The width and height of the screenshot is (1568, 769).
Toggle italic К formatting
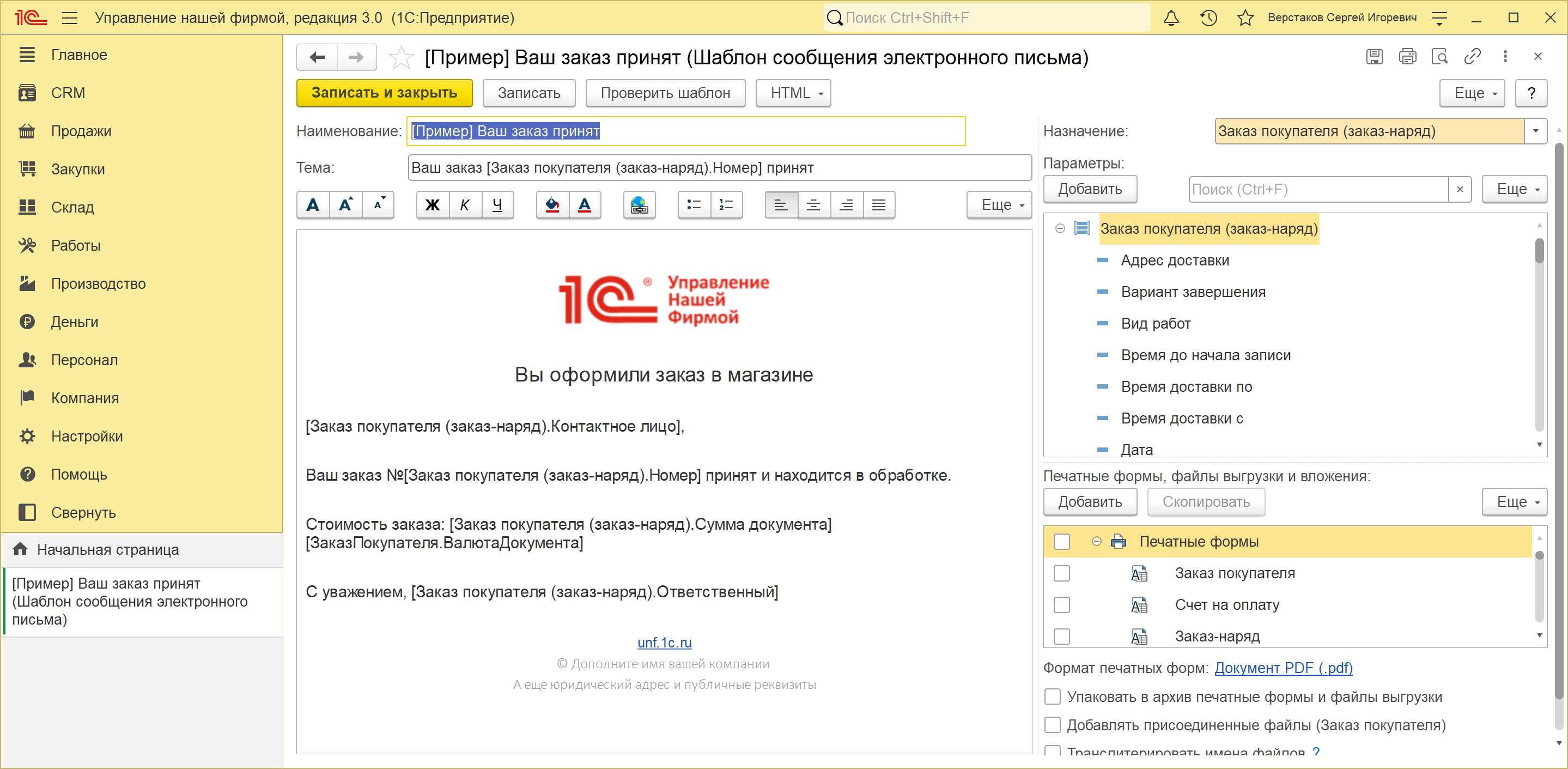pos(465,204)
